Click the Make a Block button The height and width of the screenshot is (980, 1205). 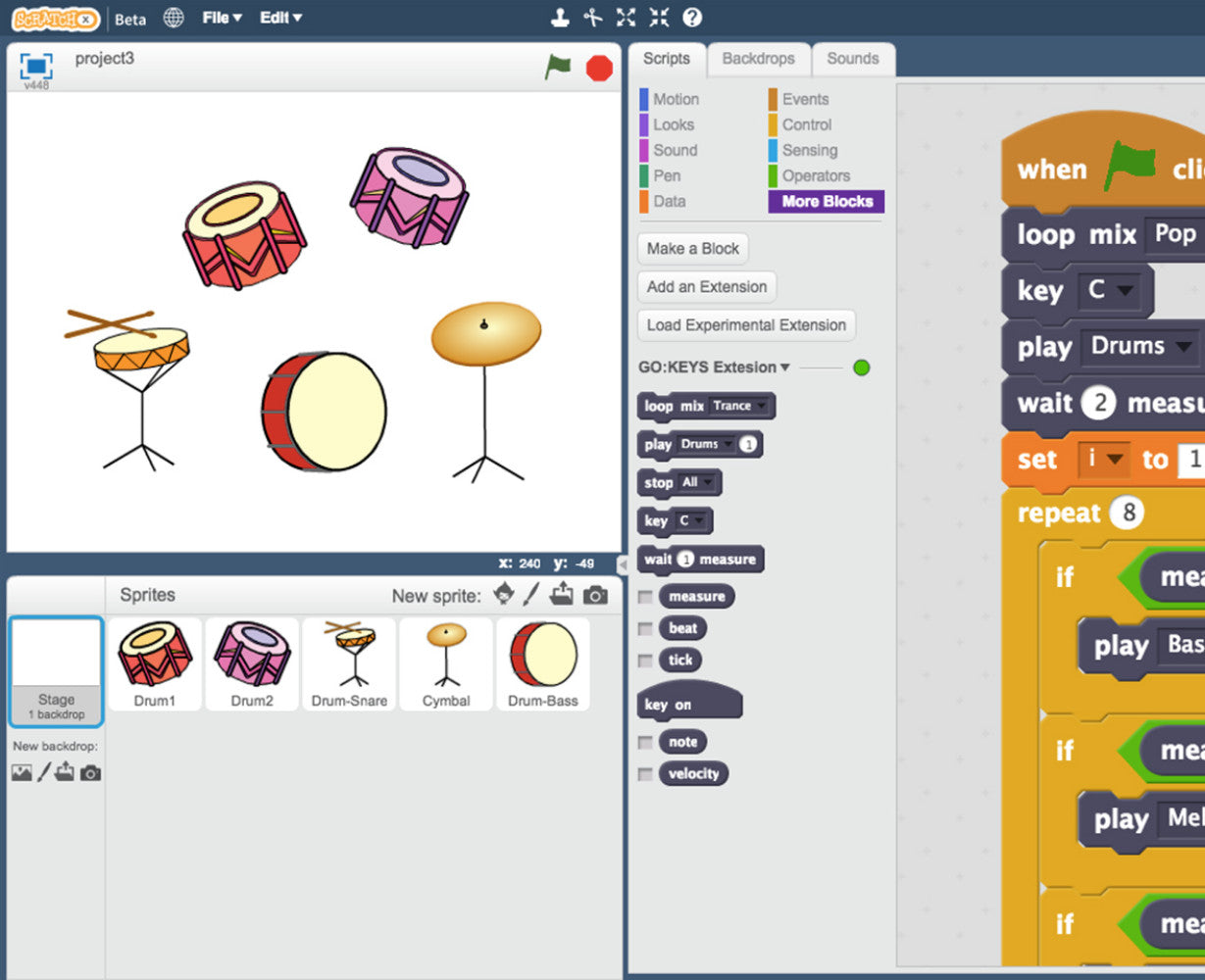[692, 249]
